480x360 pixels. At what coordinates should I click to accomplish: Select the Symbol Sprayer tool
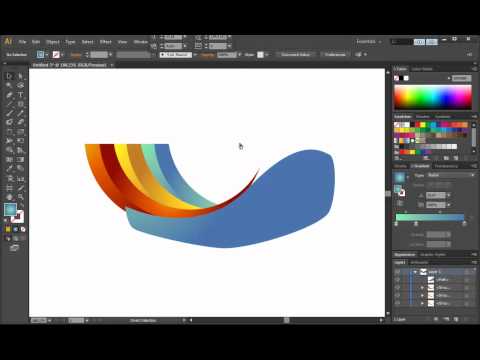9,179
